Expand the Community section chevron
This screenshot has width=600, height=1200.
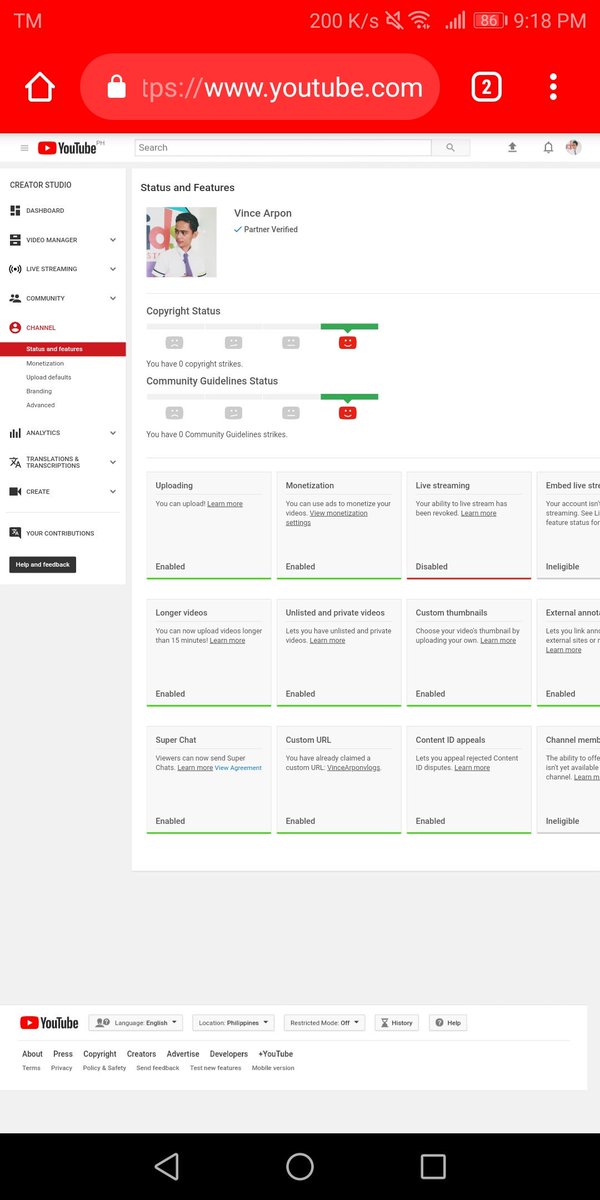113,298
